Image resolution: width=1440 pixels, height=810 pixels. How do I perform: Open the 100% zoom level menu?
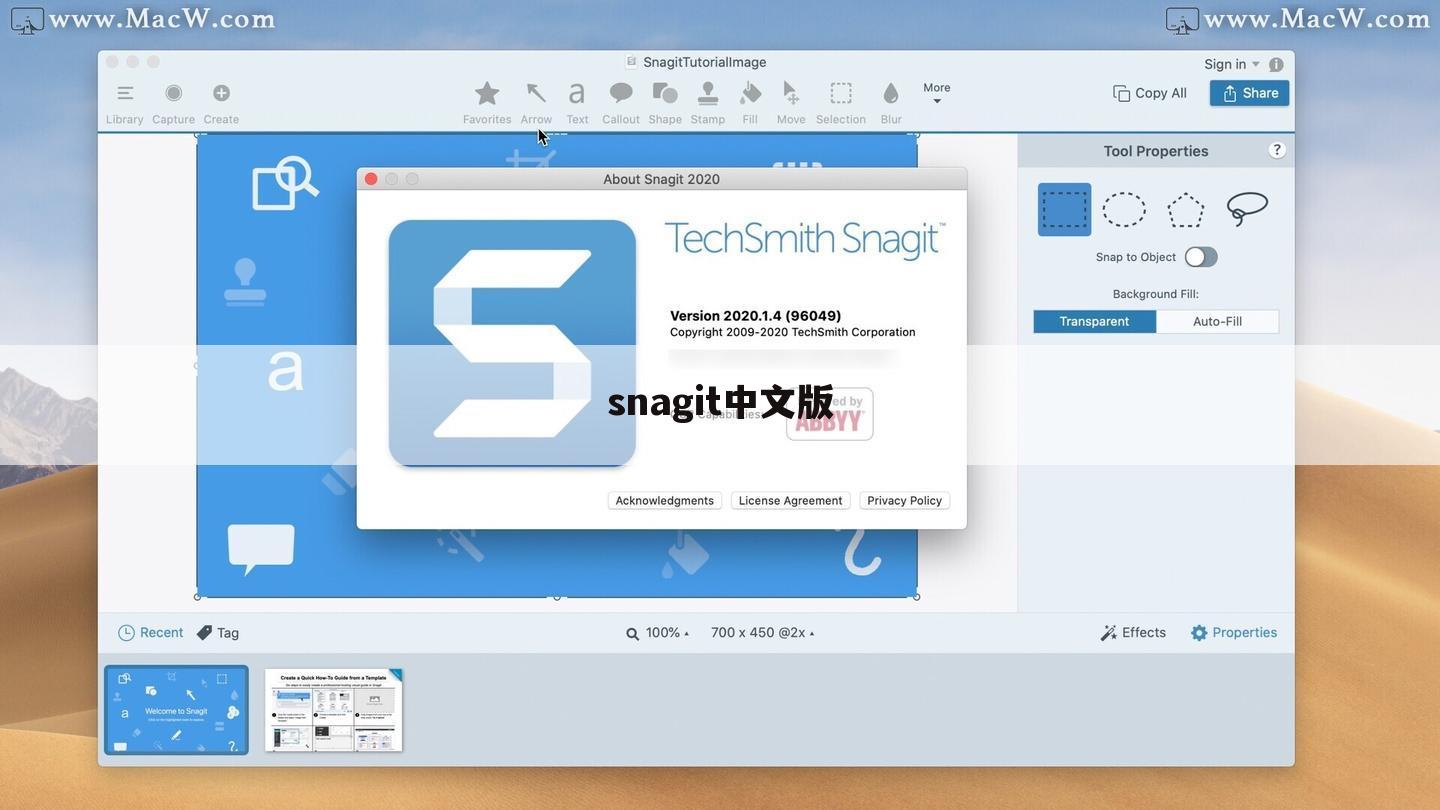coord(658,633)
